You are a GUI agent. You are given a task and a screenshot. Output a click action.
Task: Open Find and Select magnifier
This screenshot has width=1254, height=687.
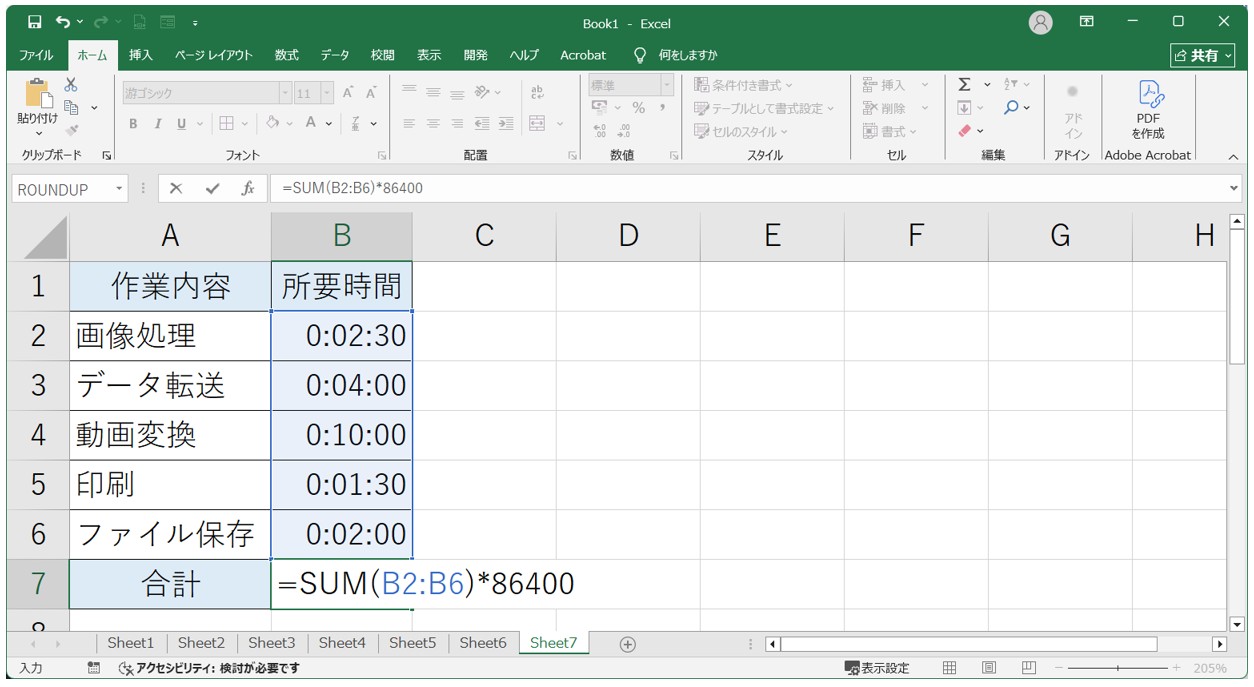pos(1012,108)
